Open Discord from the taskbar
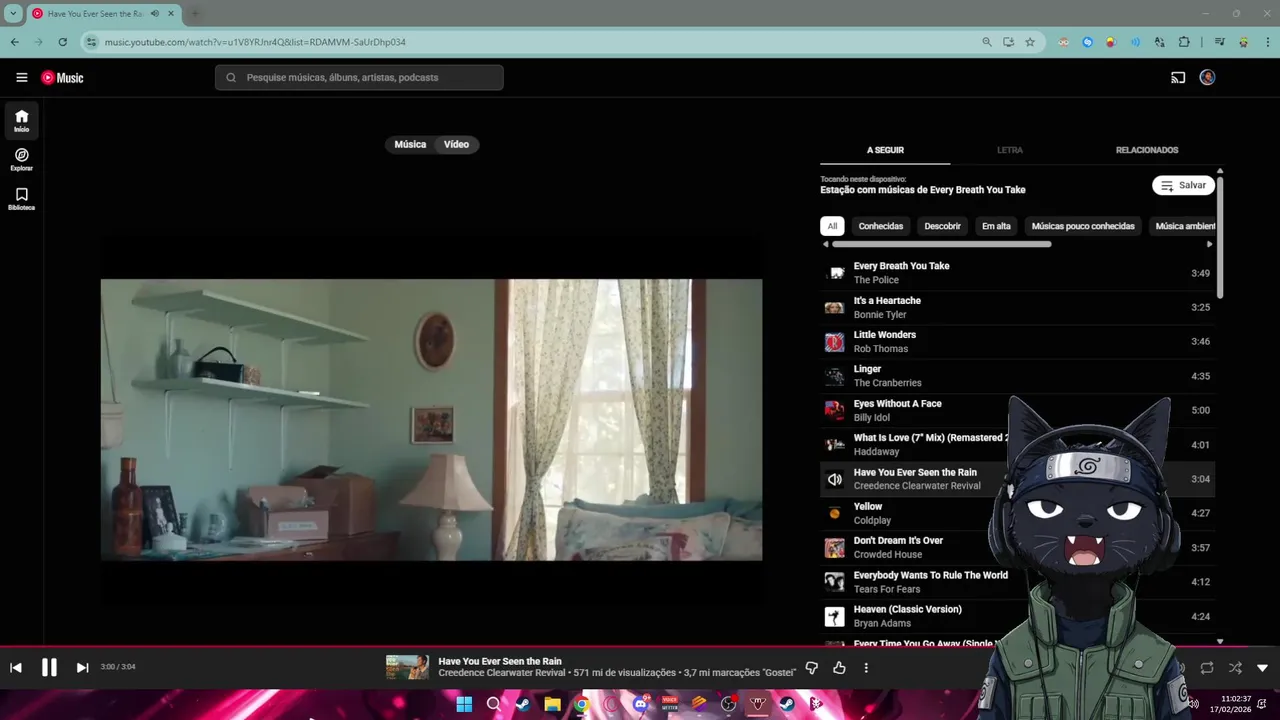The width and height of the screenshot is (1280, 720). click(x=640, y=704)
